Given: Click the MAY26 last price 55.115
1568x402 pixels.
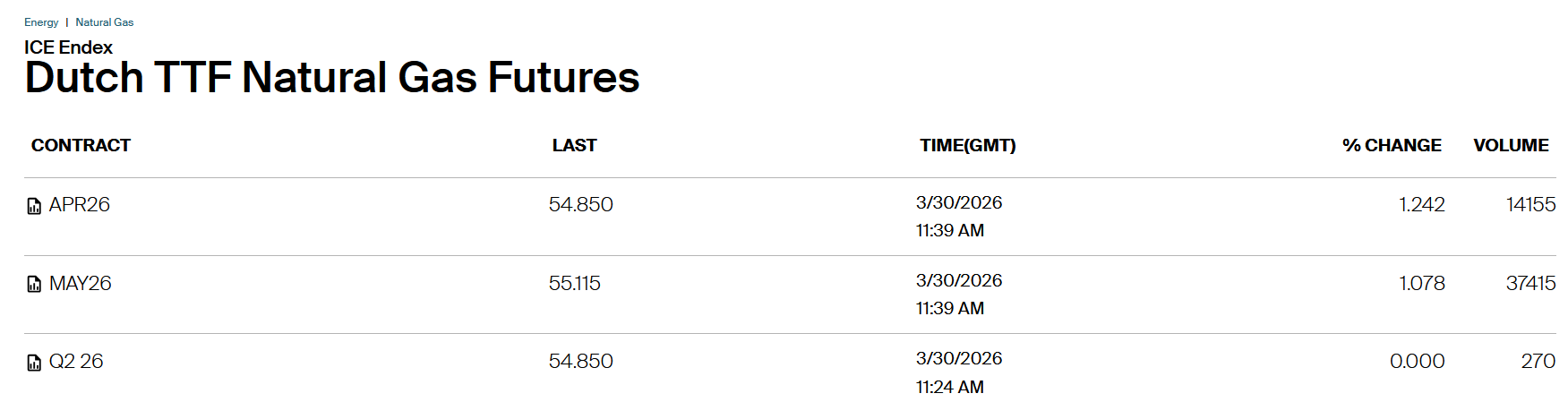Looking at the screenshot, I should coord(574,284).
